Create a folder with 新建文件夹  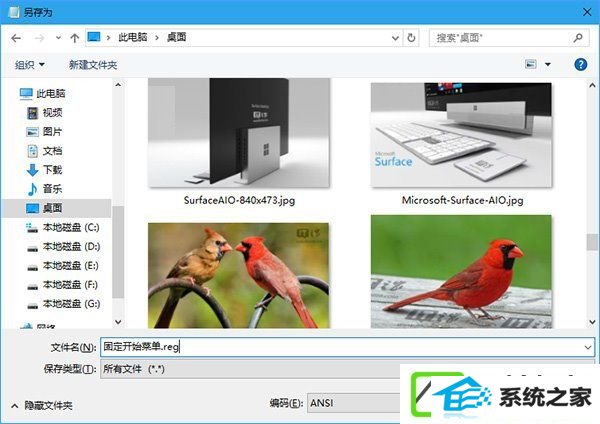93,65
